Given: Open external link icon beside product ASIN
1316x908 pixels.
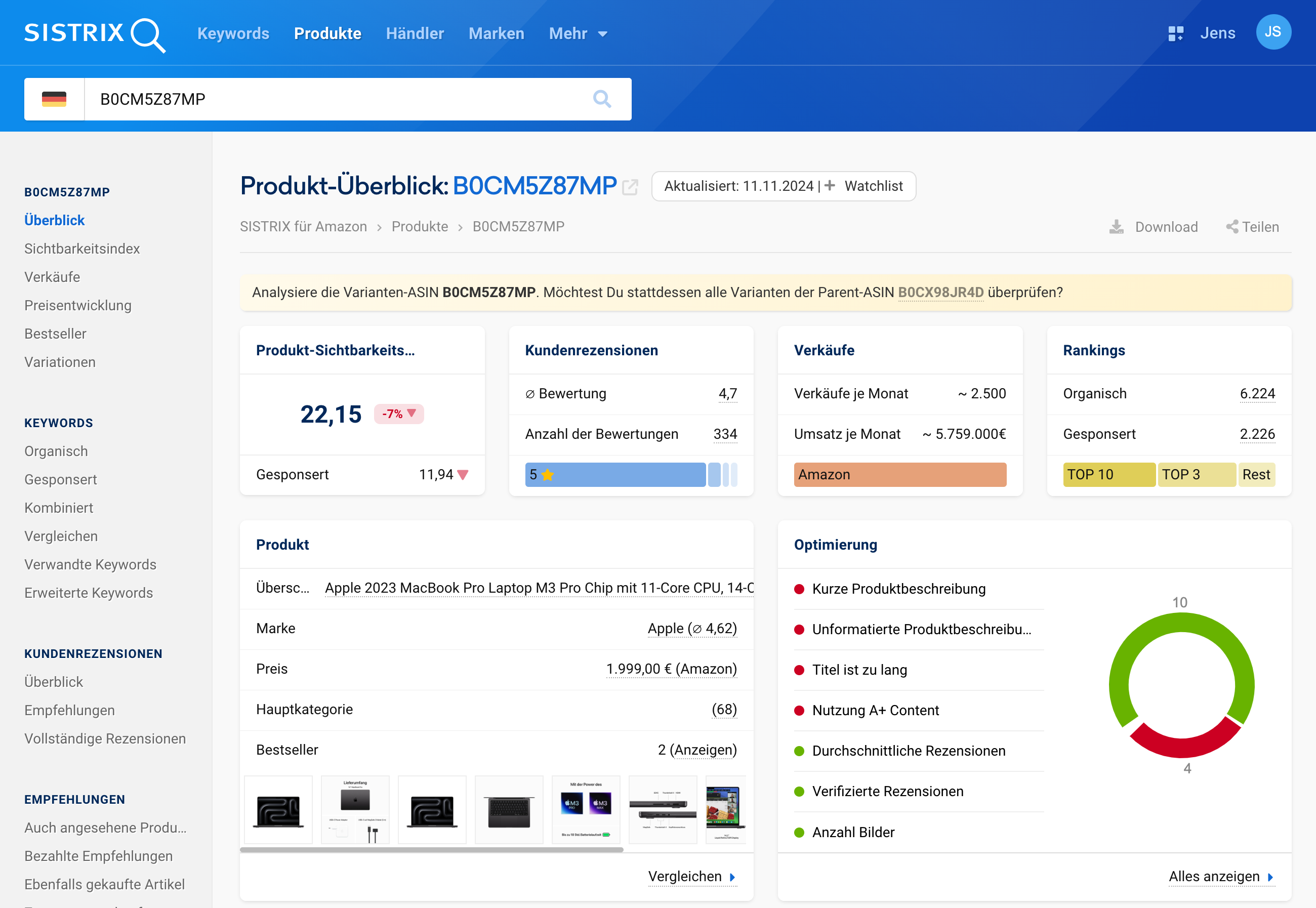Looking at the screenshot, I should (630, 187).
